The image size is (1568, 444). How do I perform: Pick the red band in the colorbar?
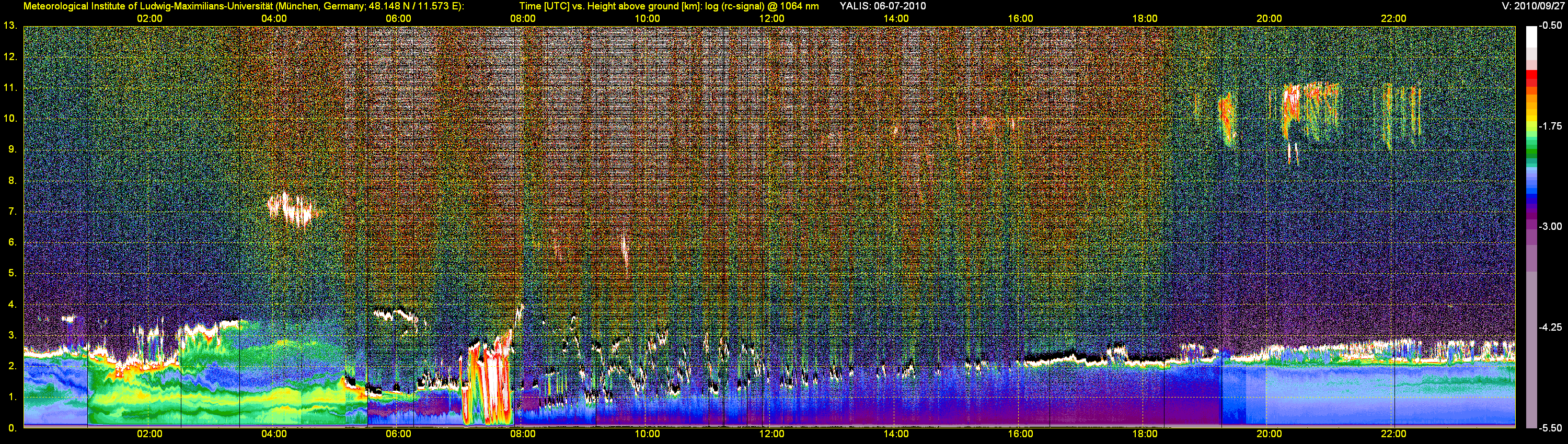pyautogui.click(x=1531, y=79)
